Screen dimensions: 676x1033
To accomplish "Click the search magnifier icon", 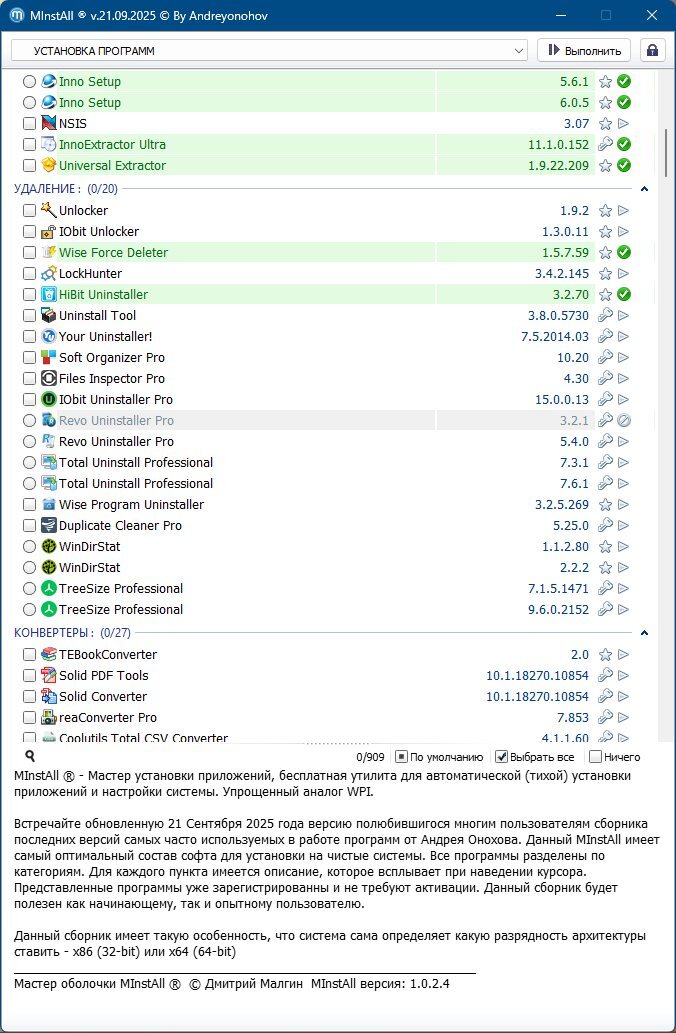I will pyautogui.click(x=30, y=757).
